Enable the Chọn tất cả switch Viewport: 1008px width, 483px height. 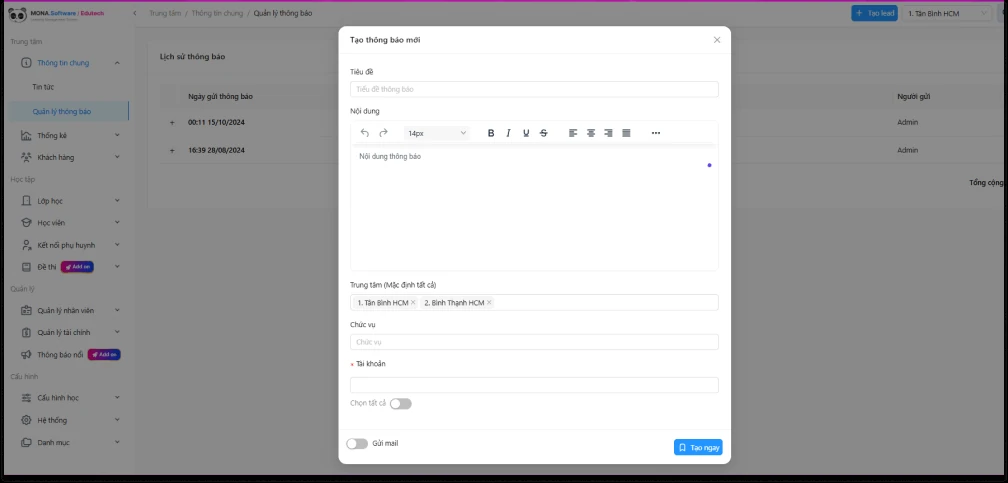[x=400, y=404]
